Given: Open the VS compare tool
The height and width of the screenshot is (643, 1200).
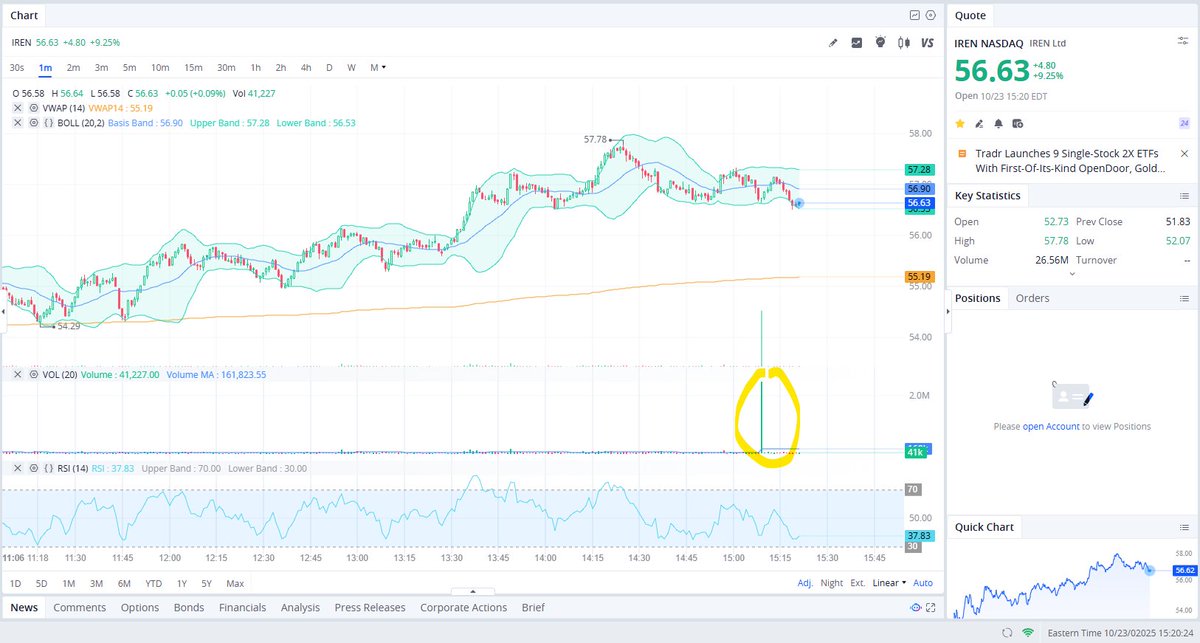Looking at the screenshot, I should [x=927, y=42].
